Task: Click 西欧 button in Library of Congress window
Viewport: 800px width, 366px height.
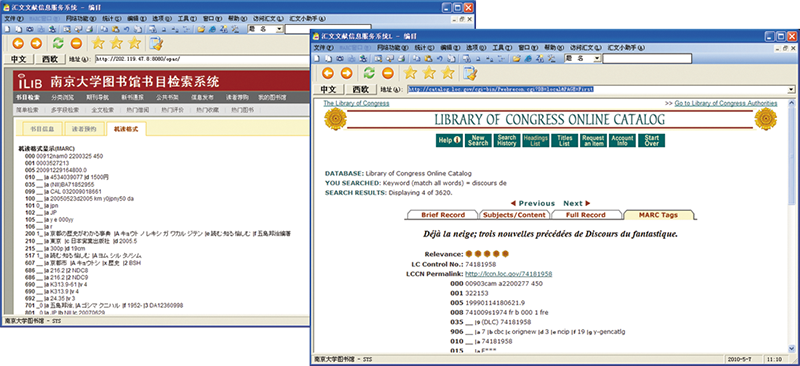Action: (361, 89)
